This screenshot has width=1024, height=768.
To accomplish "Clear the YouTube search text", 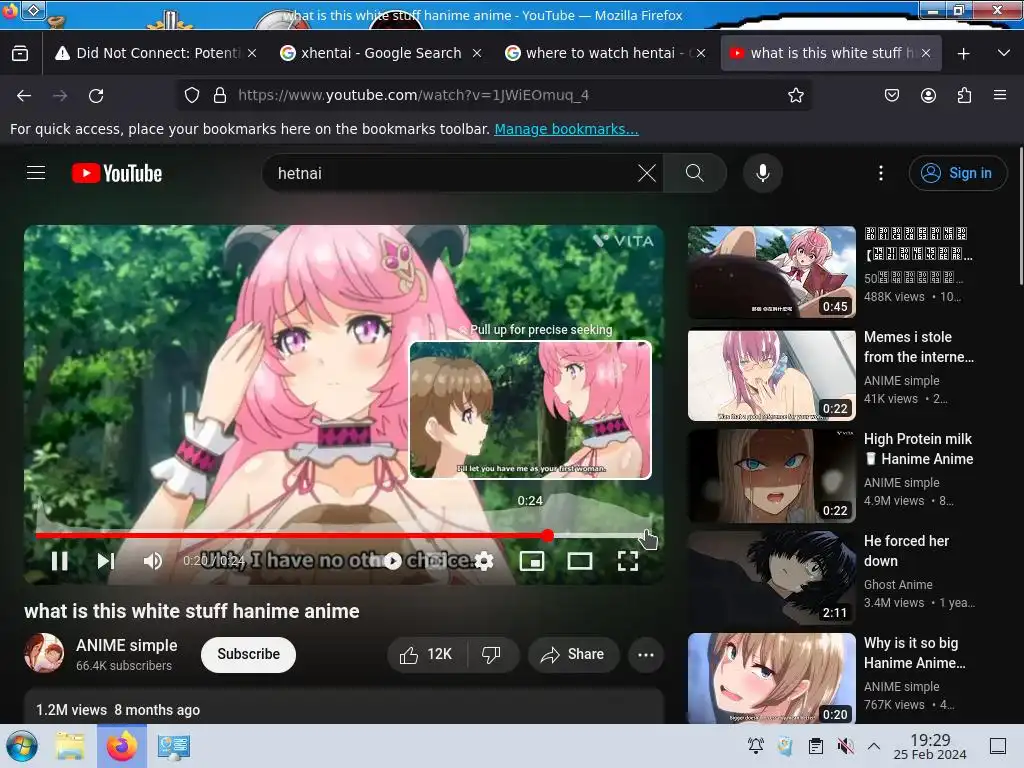I will click(x=647, y=173).
